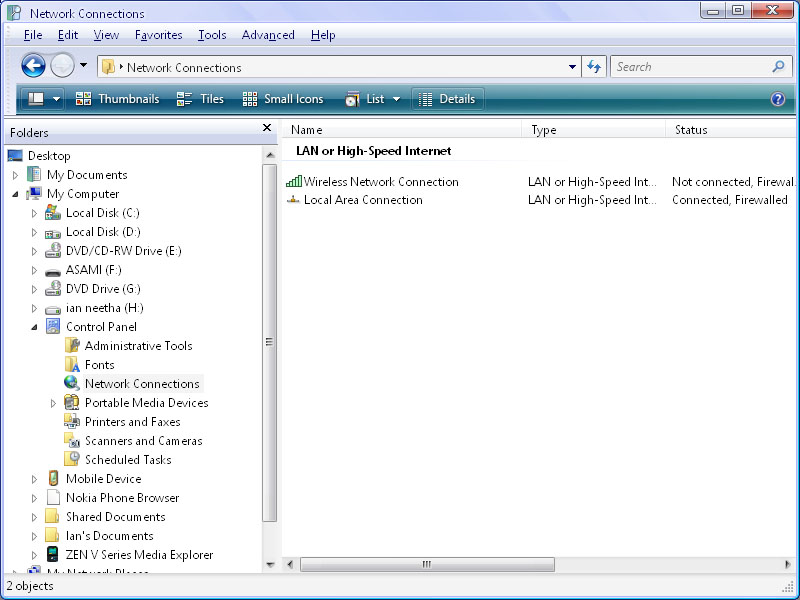Open Administrative Tools folder in tree

[x=138, y=346]
